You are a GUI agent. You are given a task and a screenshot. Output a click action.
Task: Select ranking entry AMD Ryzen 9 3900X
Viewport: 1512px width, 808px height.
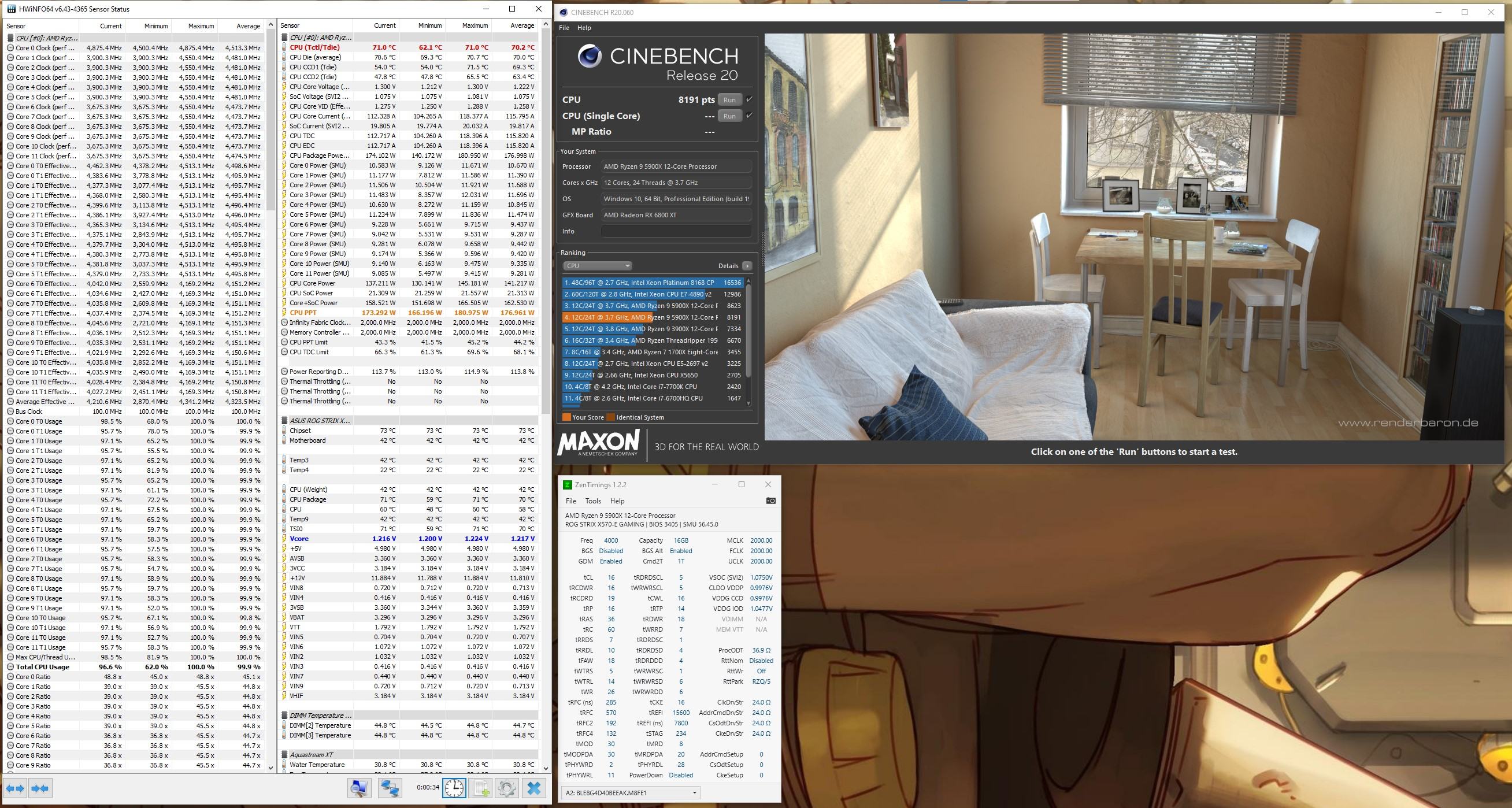653,329
